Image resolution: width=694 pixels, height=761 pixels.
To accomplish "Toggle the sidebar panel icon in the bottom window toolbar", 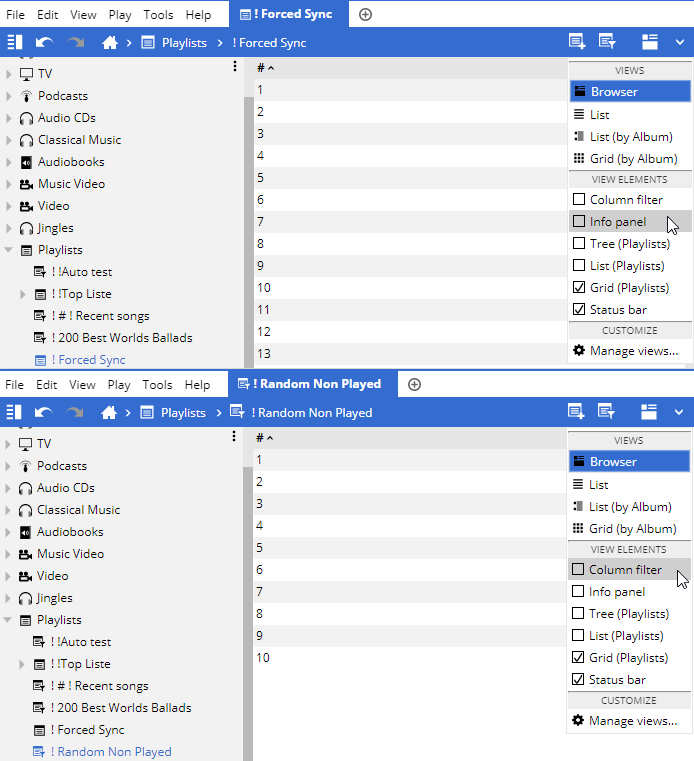I will tap(14, 412).
